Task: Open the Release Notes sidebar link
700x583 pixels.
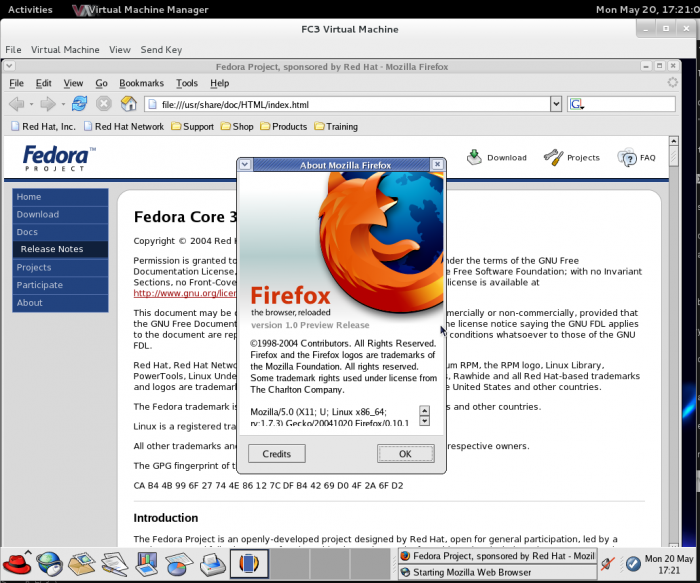Action: point(52,249)
